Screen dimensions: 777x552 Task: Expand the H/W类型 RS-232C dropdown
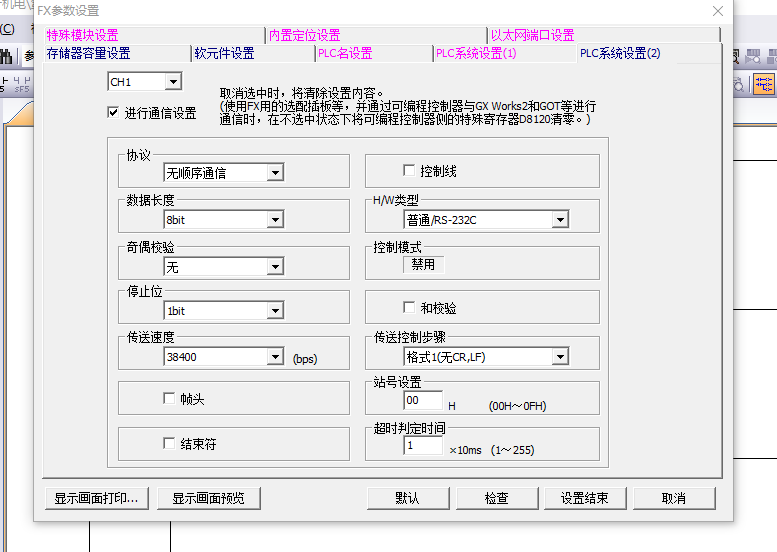pos(559,220)
